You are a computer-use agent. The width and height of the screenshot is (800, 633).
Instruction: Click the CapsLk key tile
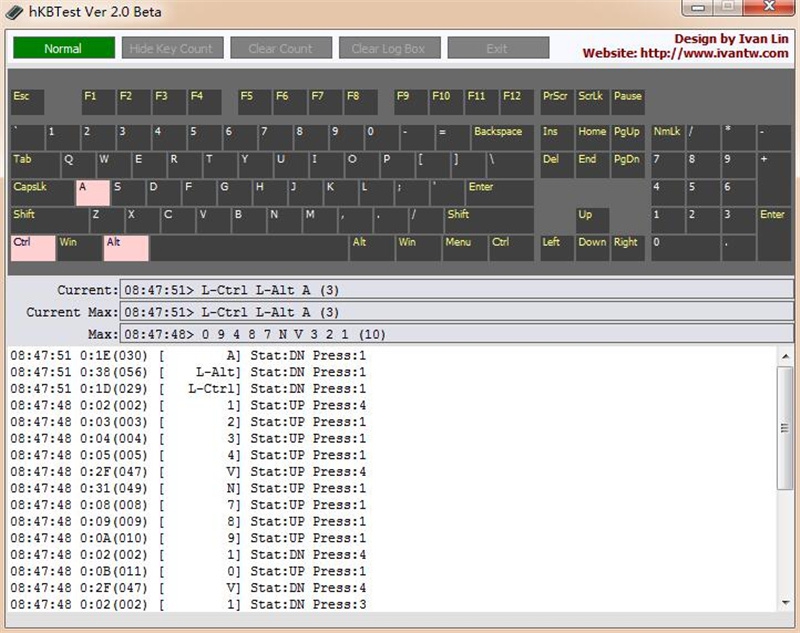coord(42,192)
